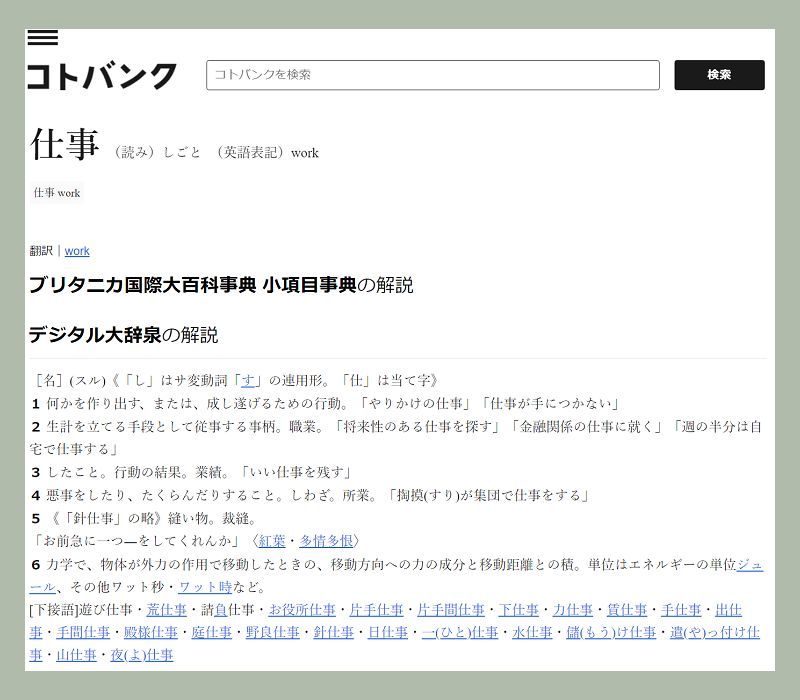Click definition 1 text 何かを作り出す

[94, 404]
